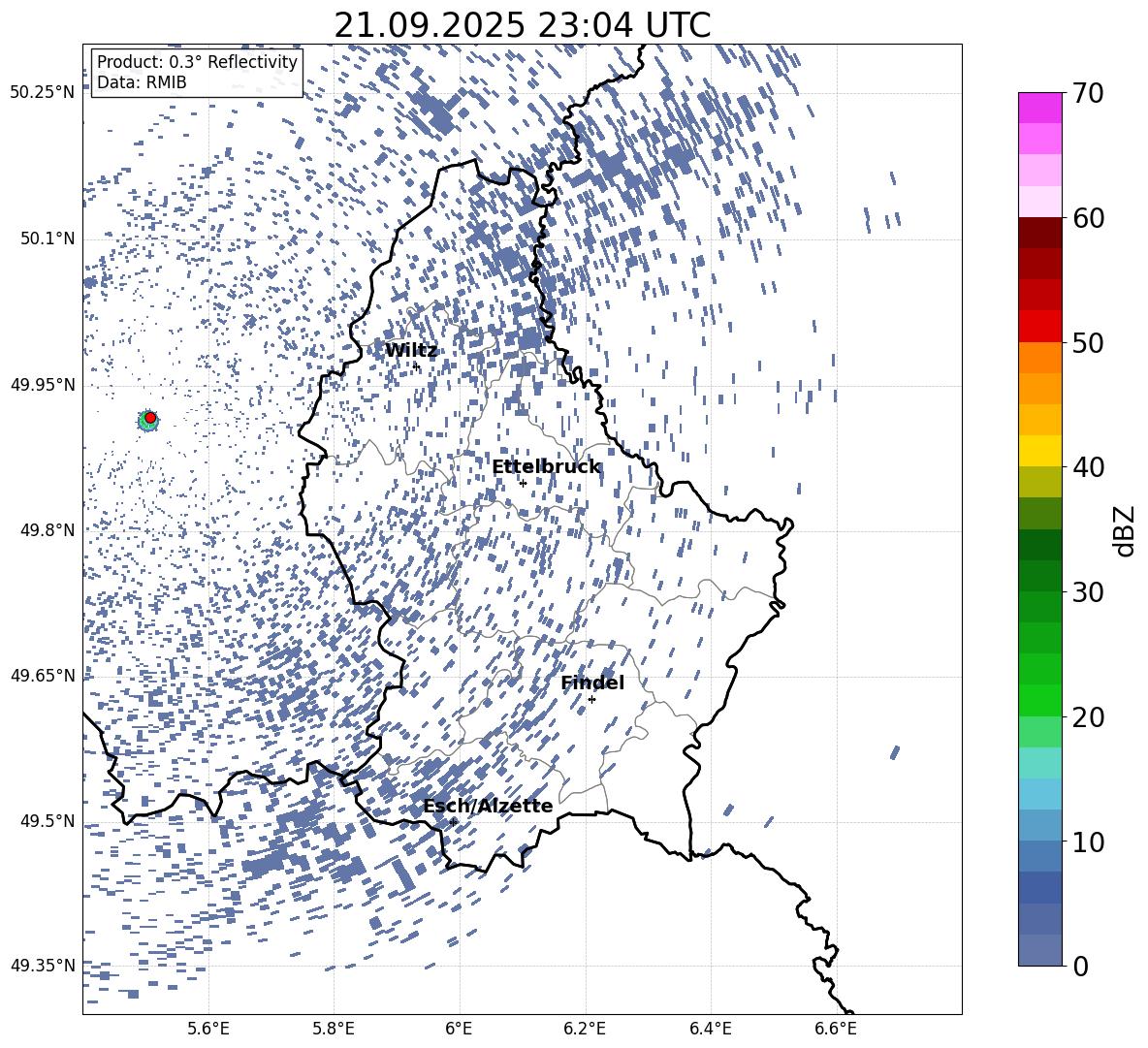The image size is (1148, 1048).
Task: Click the dark red colorbar segment below 60
Action: (x=1039, y=234)
